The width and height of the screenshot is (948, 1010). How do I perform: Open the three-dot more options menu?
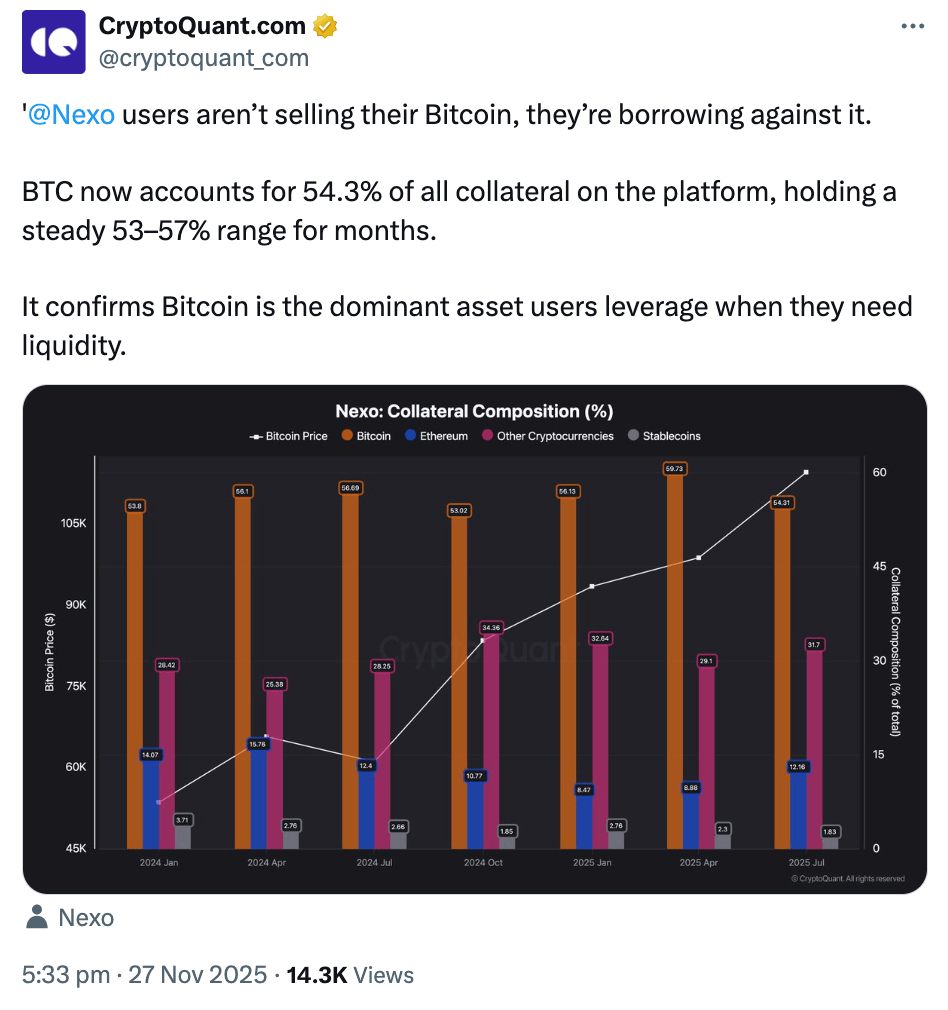913,27
